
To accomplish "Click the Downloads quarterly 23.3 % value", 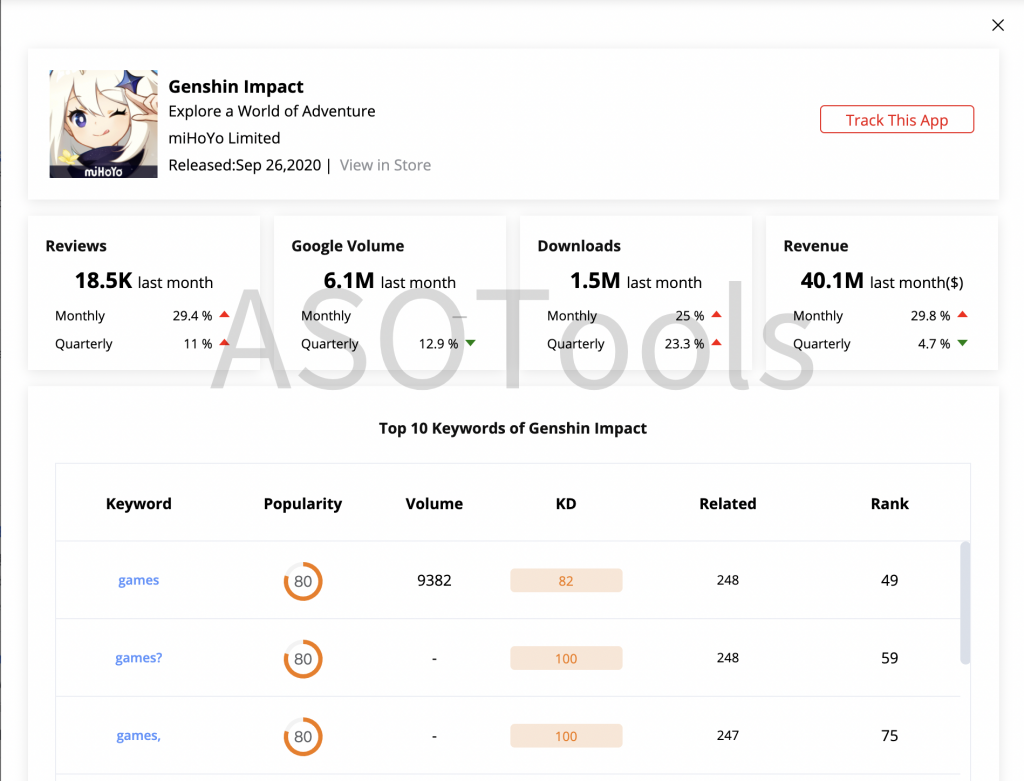I will point(684,343).
